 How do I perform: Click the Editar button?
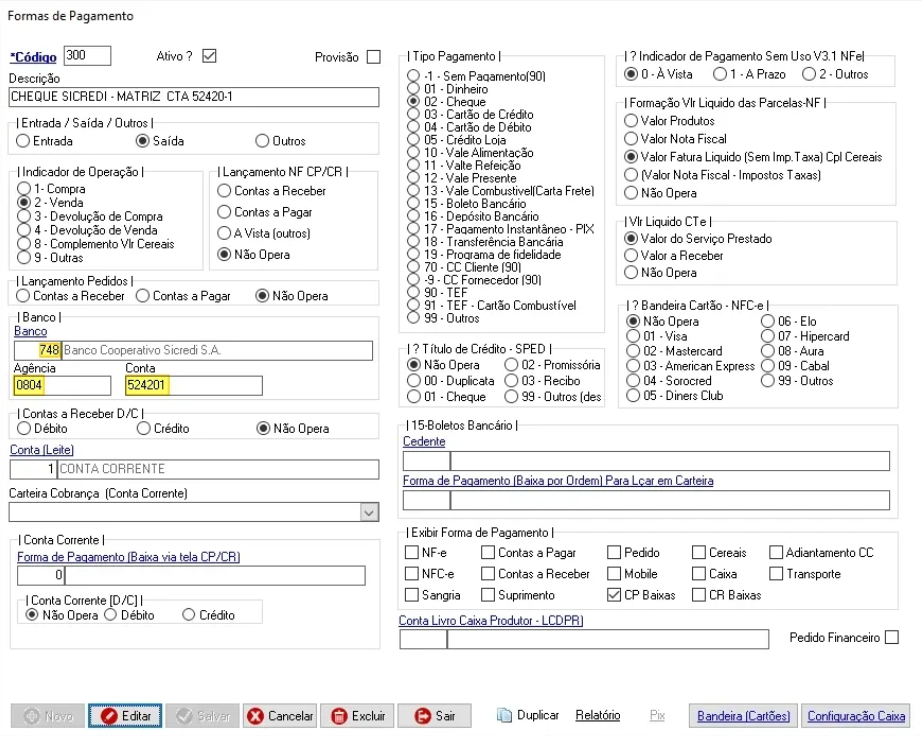(125, 715)
